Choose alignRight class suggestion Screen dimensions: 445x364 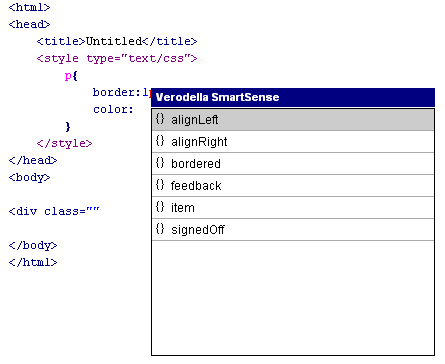coord(293,142)
